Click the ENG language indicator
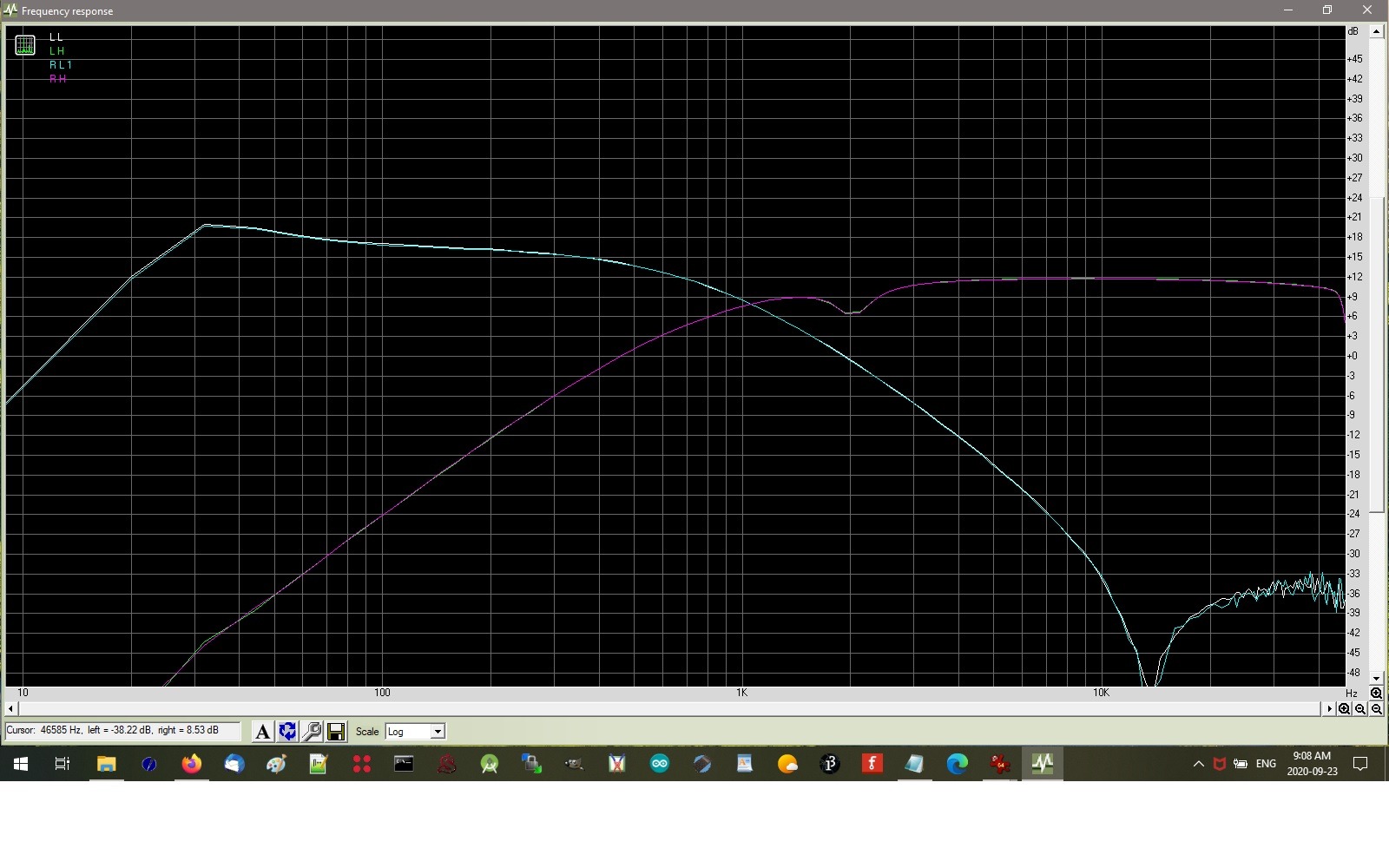1389x868 pixels. click(x=1266, y=764)
